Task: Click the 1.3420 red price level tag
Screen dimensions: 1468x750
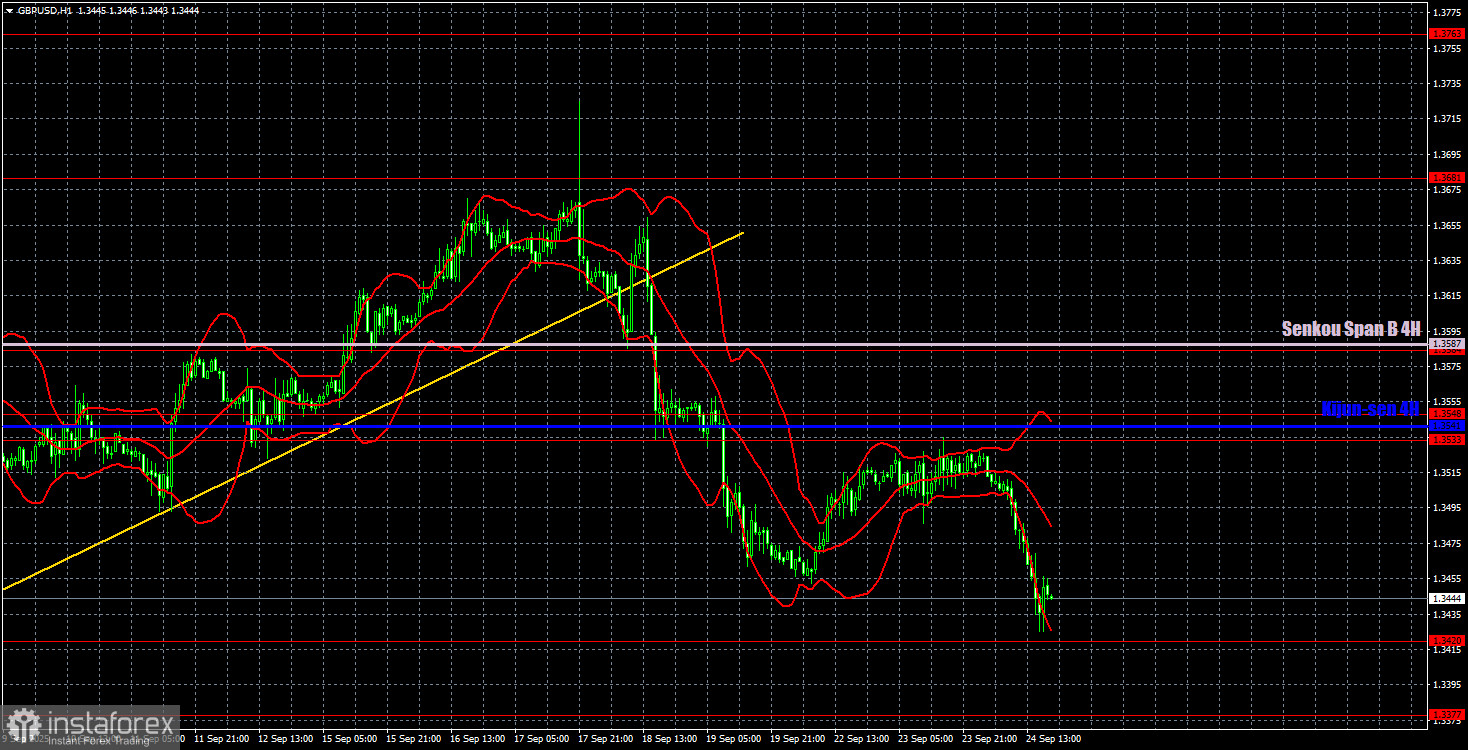Action: pos(1448,640)
